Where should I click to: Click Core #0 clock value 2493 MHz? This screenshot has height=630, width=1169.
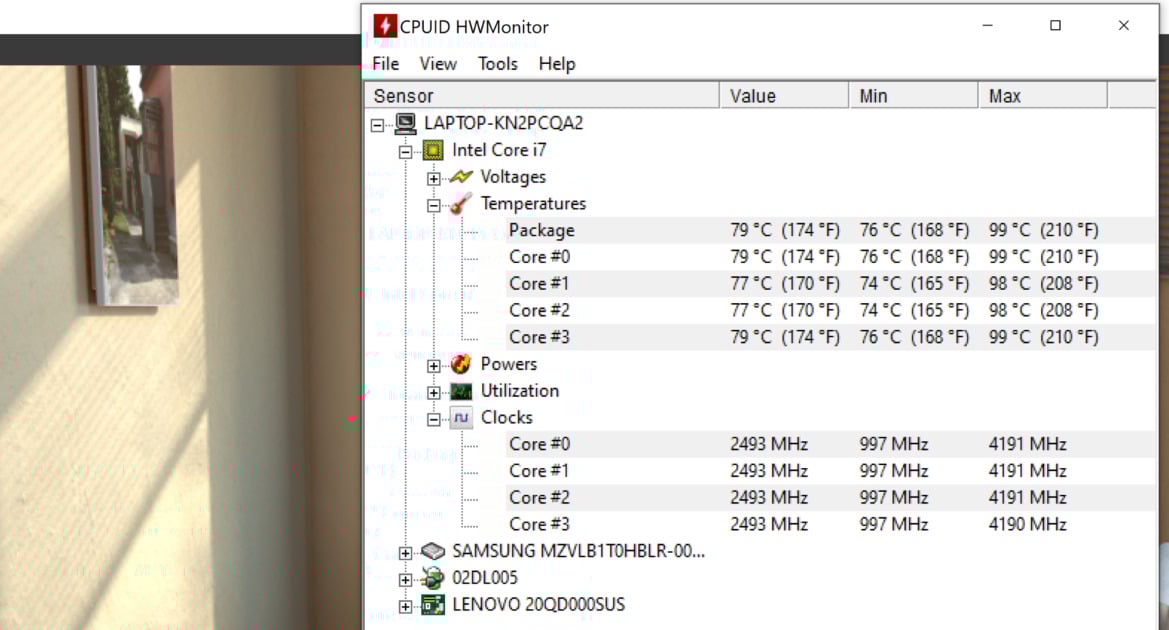pyautogui.click(x=769, y=444)
